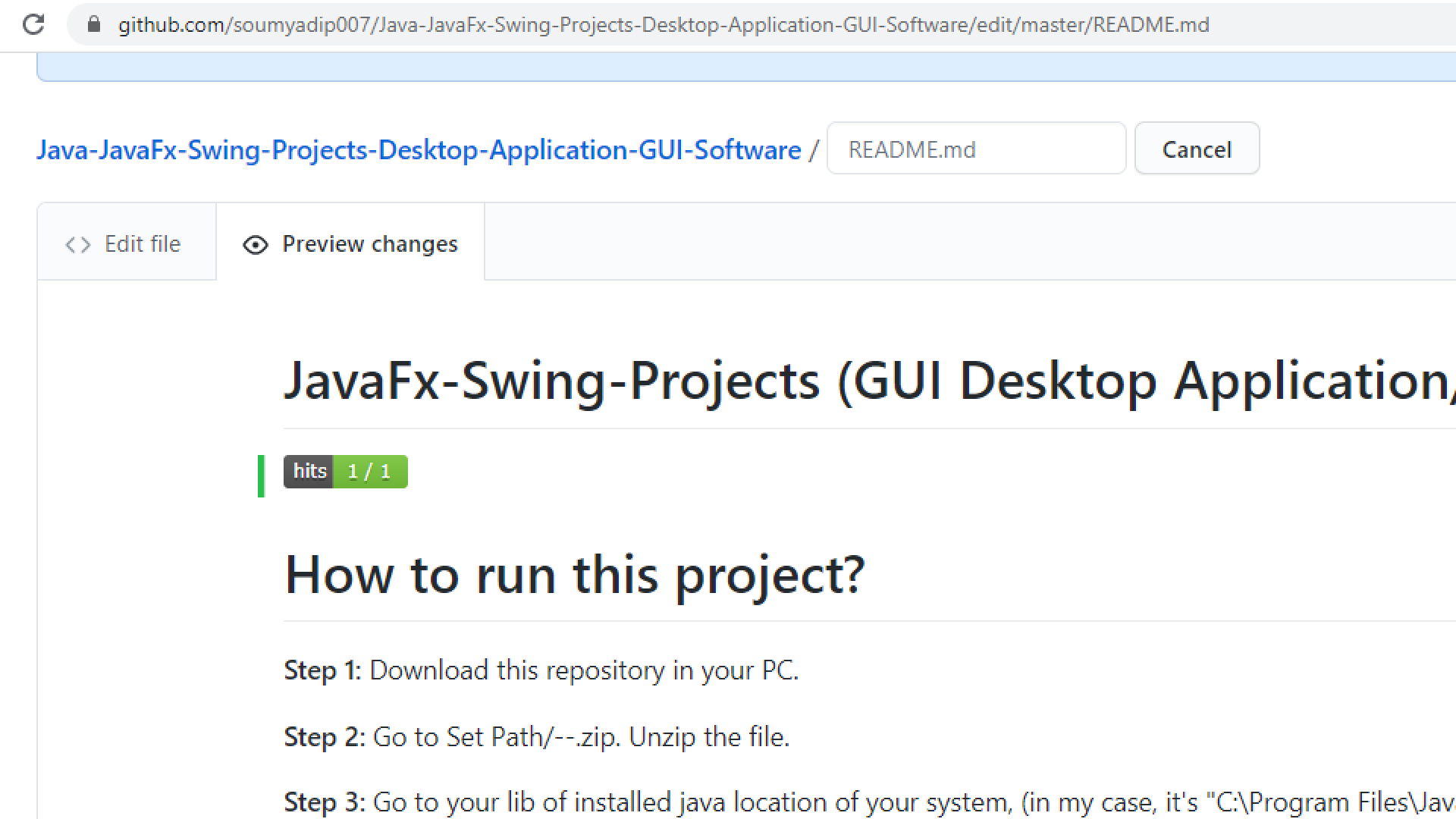The width and height of the screenshot is (1456, 819).
Task: Click the Step 2 Set Path unzip line
Action: point(536,736)
